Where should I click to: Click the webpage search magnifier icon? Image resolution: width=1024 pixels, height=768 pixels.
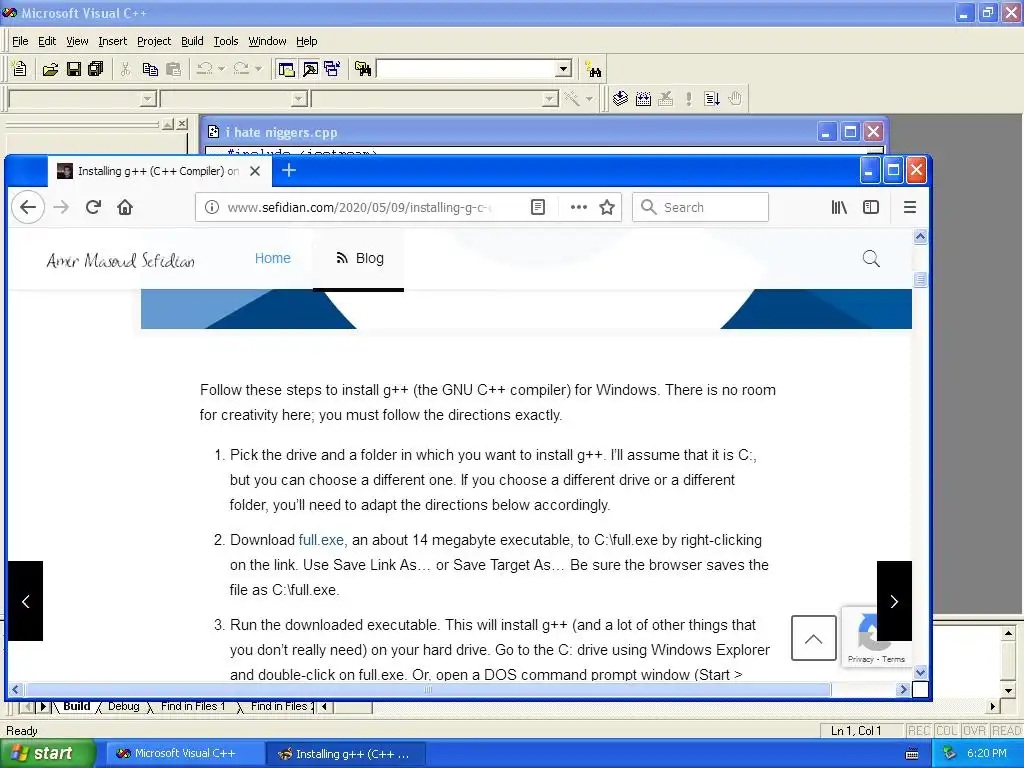click(871, 259)
